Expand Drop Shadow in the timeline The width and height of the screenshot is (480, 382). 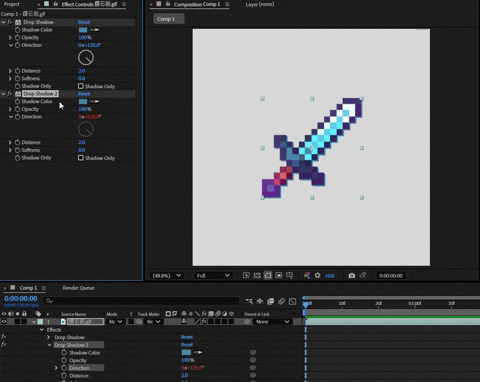(x=49, y=337)
